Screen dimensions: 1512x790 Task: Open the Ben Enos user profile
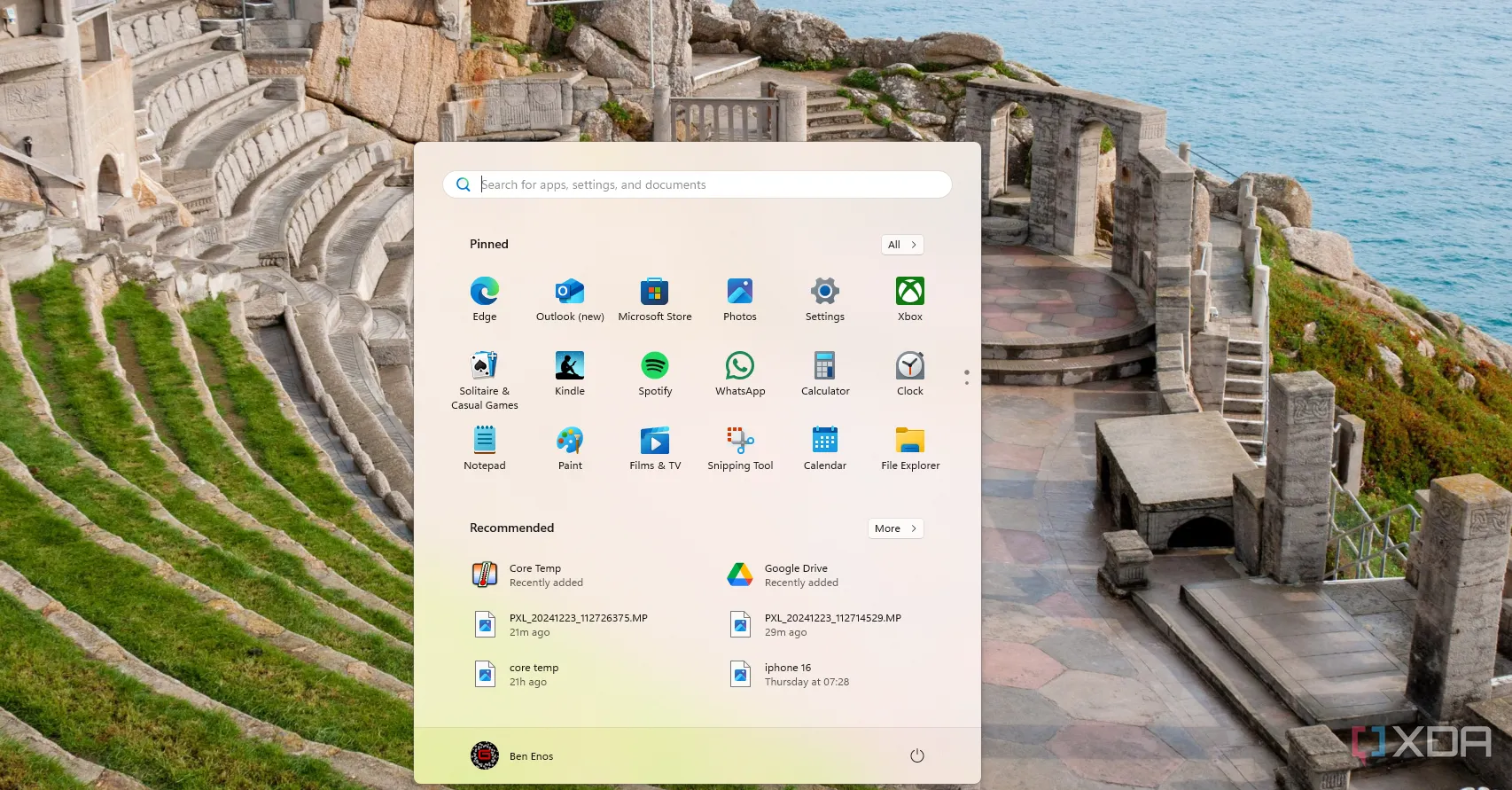point(512,755)
